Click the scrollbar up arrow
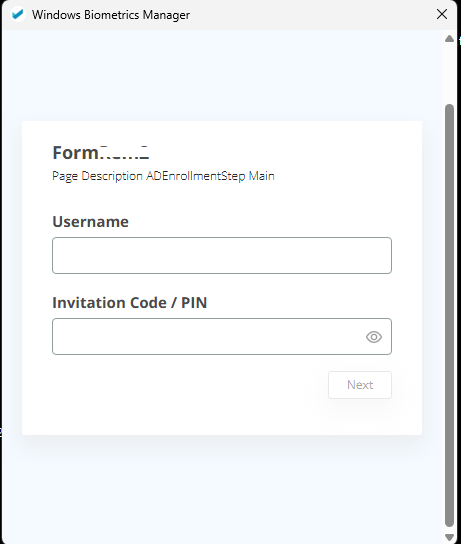The width and height of the screenshot is (461, 544). pyautogui.click(x=449, y=39)
